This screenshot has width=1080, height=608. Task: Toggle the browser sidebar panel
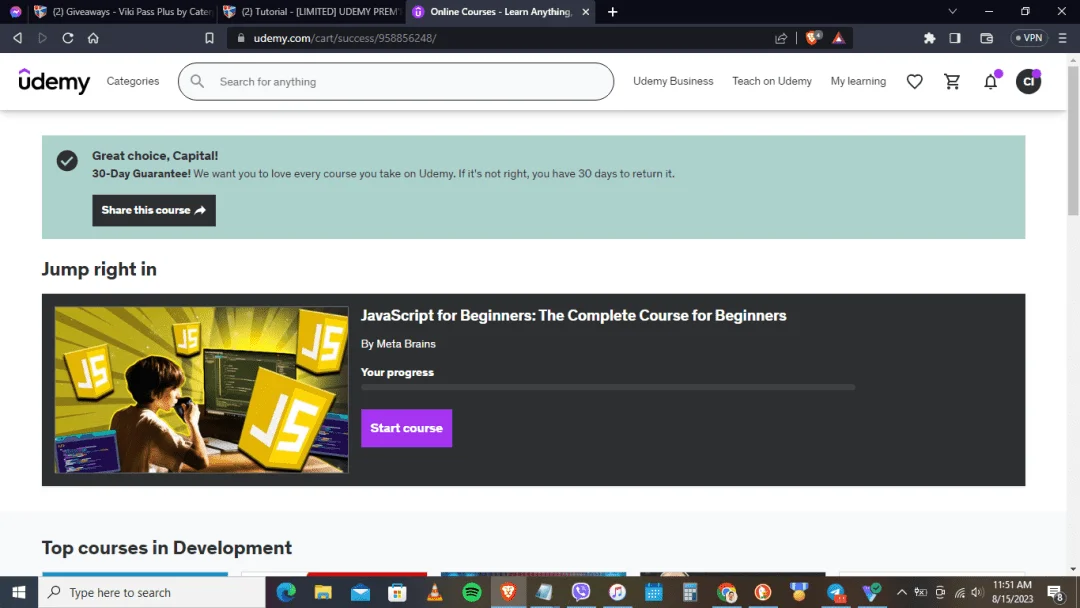955,38
